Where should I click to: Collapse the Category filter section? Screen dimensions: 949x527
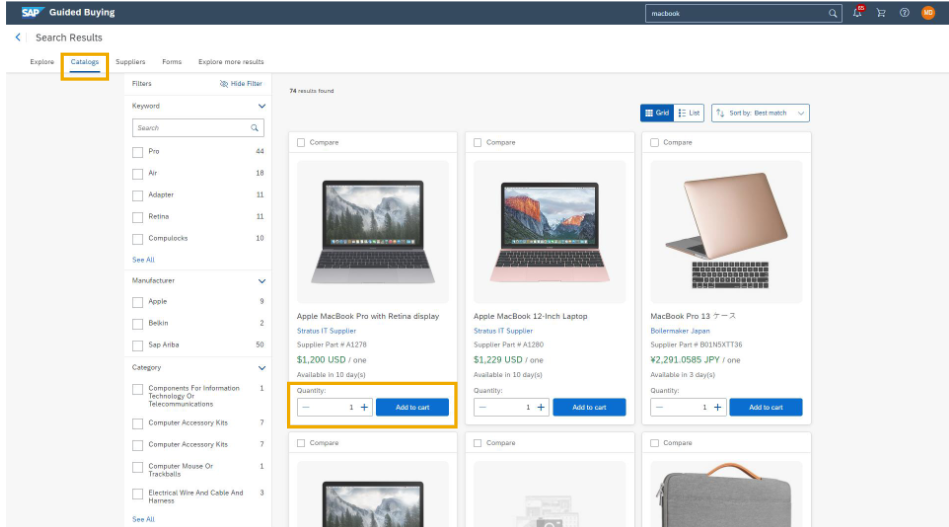click(261, 367)
